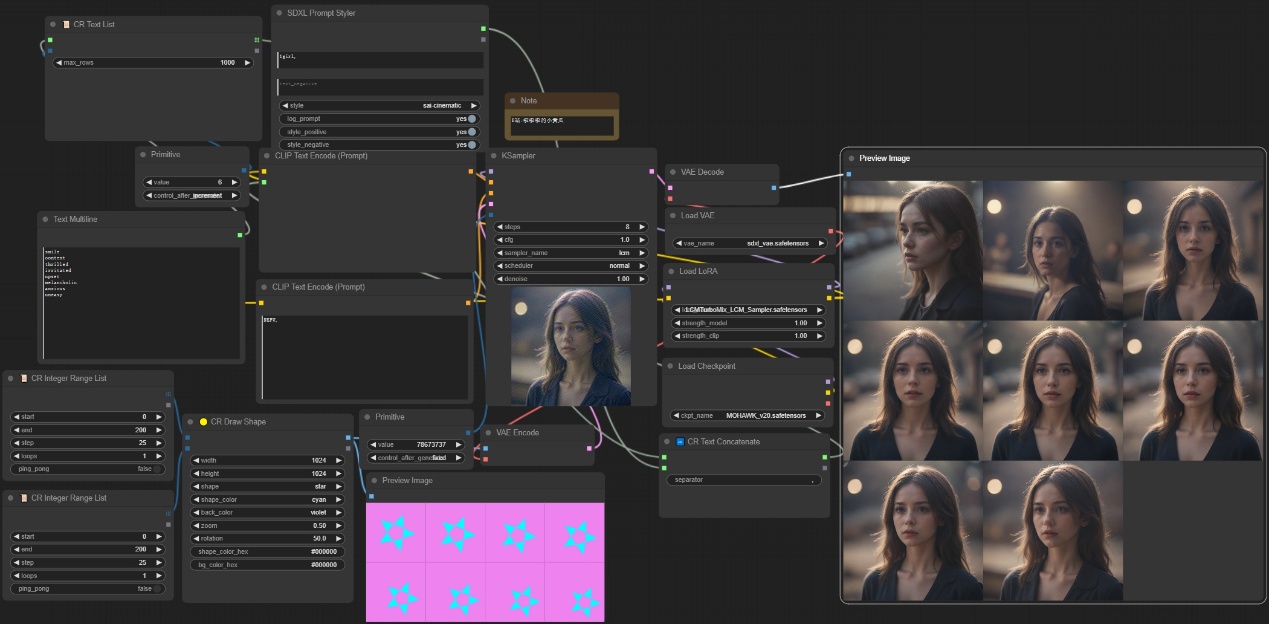The height and width of the screenshot is (624, 1269).
Task: Click the KSampler preview portrait thumbnail
Action: pos(571,347)
